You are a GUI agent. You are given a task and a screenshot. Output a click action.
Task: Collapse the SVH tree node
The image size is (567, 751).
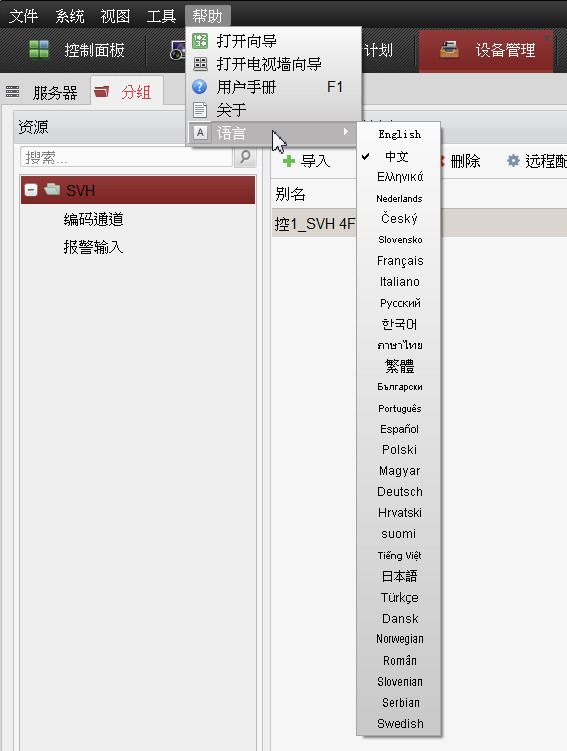point(31,190)
